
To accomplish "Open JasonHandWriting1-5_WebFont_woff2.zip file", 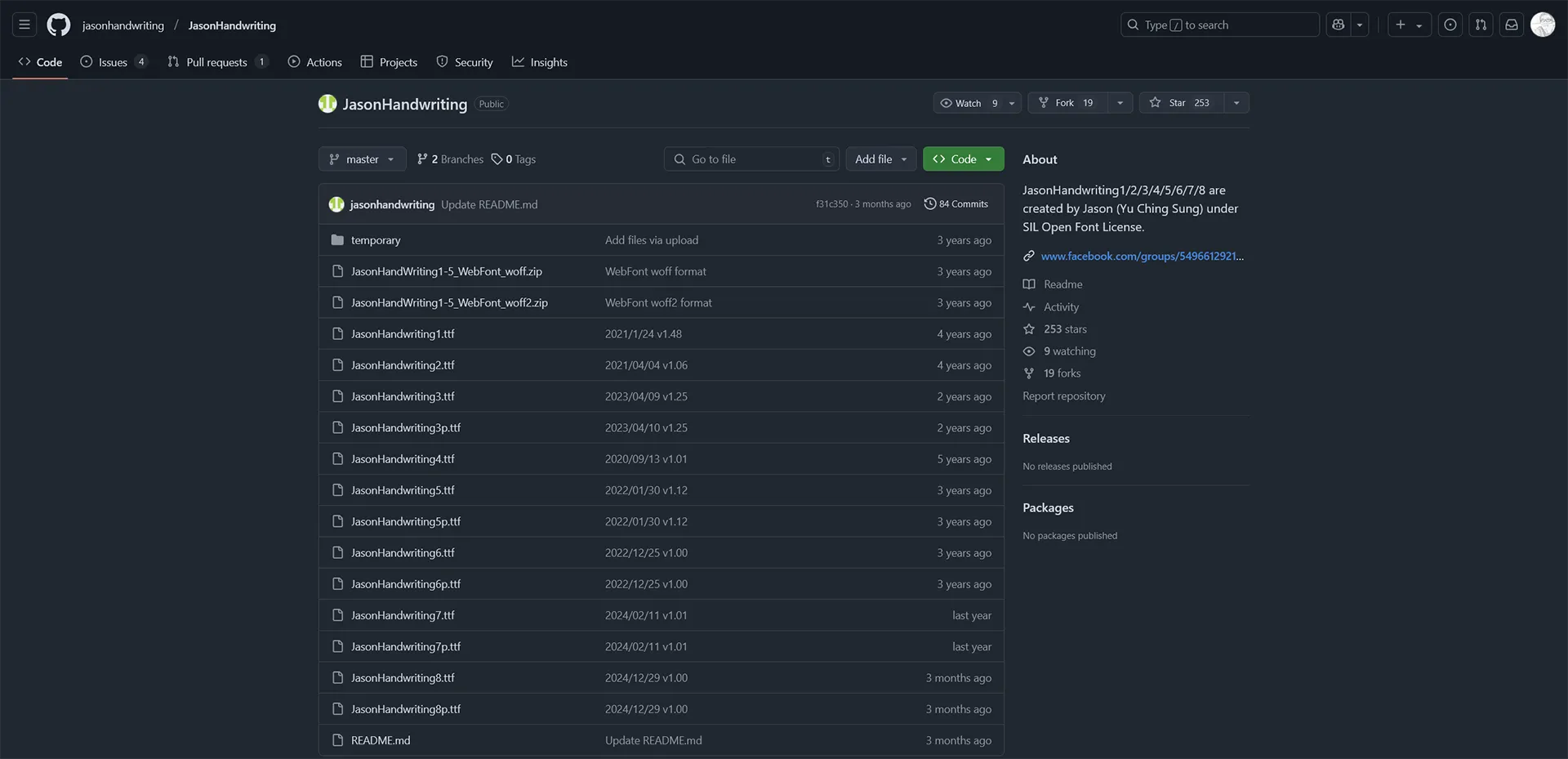I will (x=449, y=302).
